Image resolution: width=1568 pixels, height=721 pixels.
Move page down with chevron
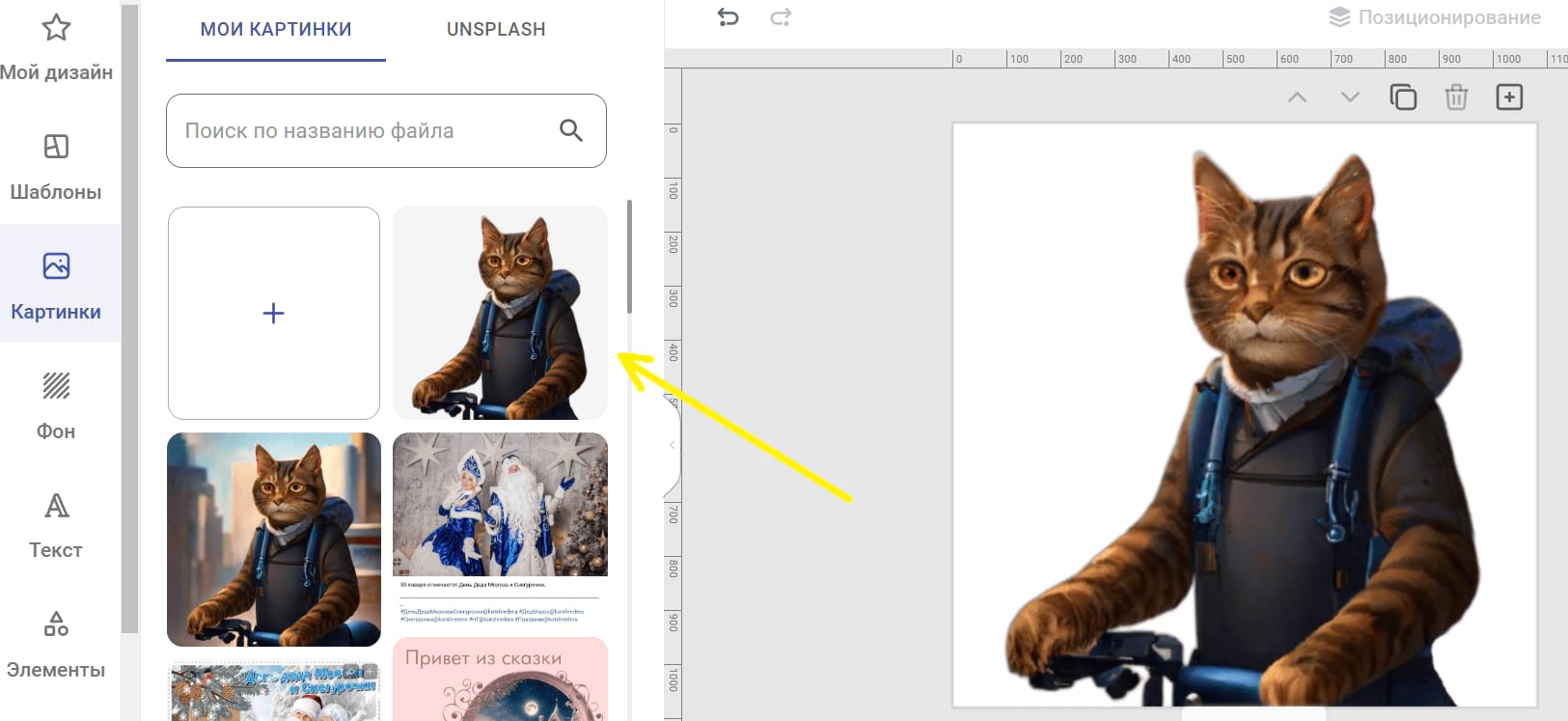1350,97
